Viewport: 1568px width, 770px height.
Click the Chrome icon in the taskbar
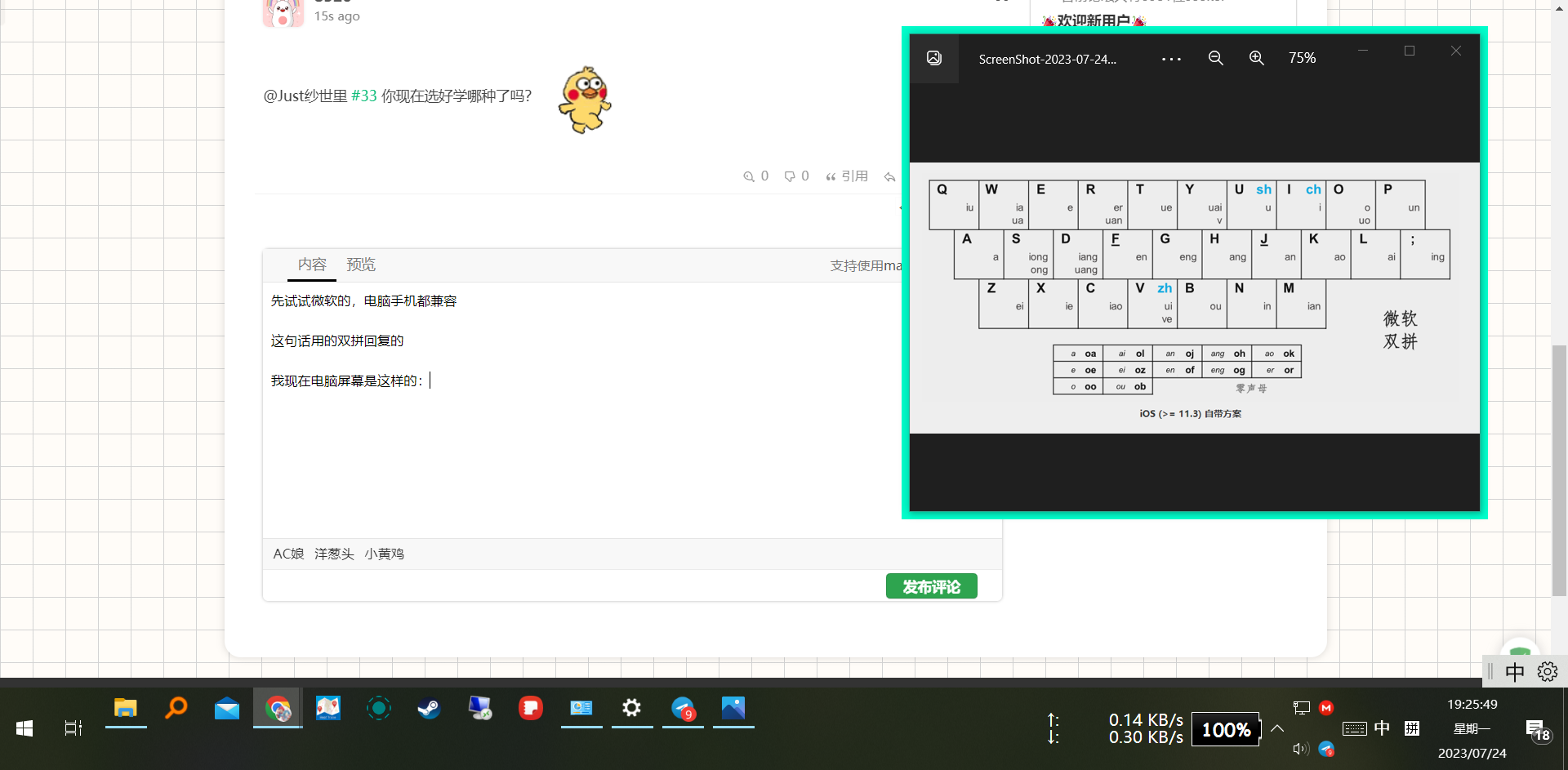(278, 708)
